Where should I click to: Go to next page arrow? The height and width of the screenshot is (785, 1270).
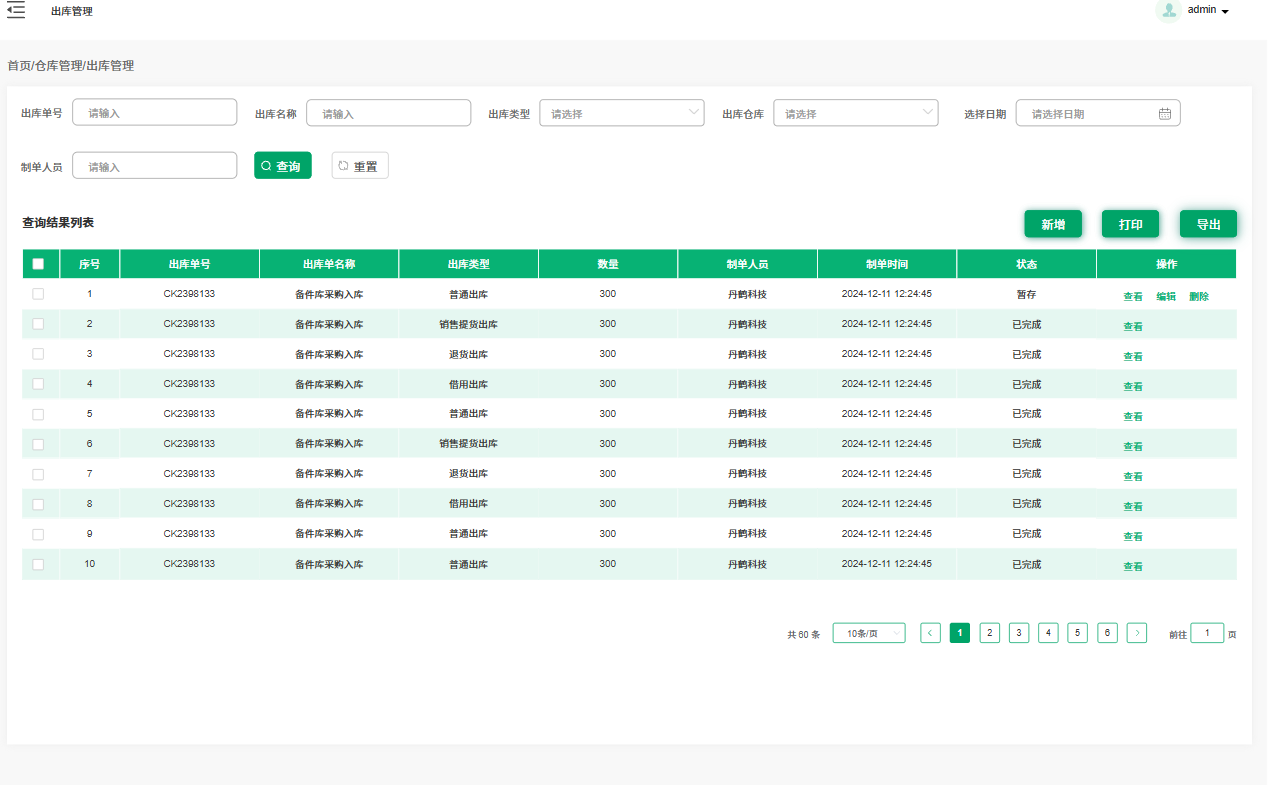tap(1136, 633)
